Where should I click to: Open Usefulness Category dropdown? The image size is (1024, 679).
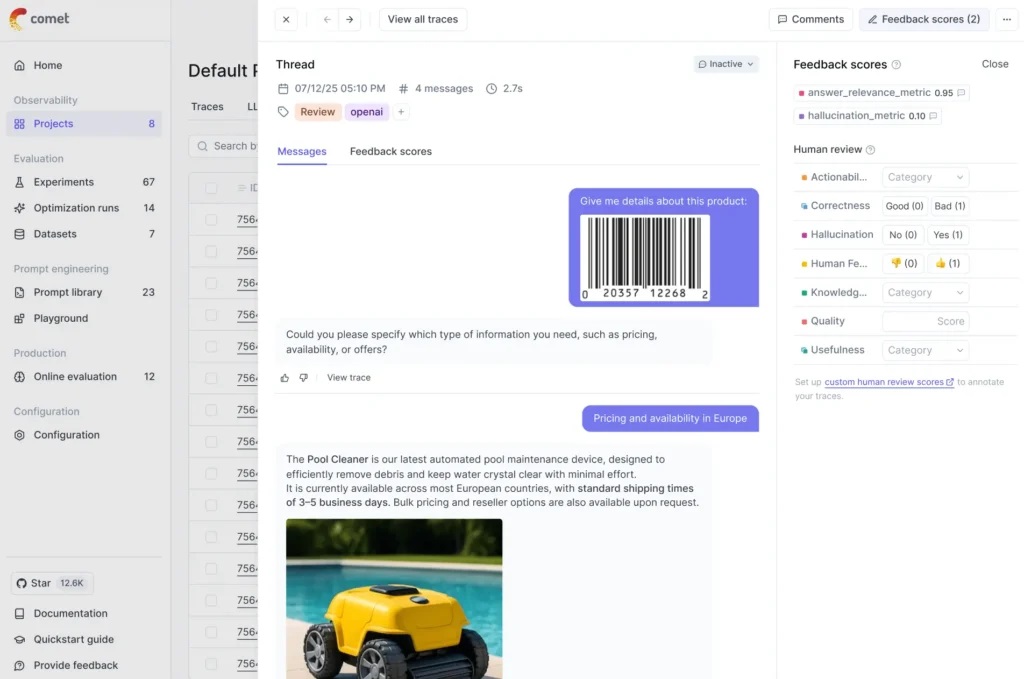pyautogui.click(x=925, y=350)
